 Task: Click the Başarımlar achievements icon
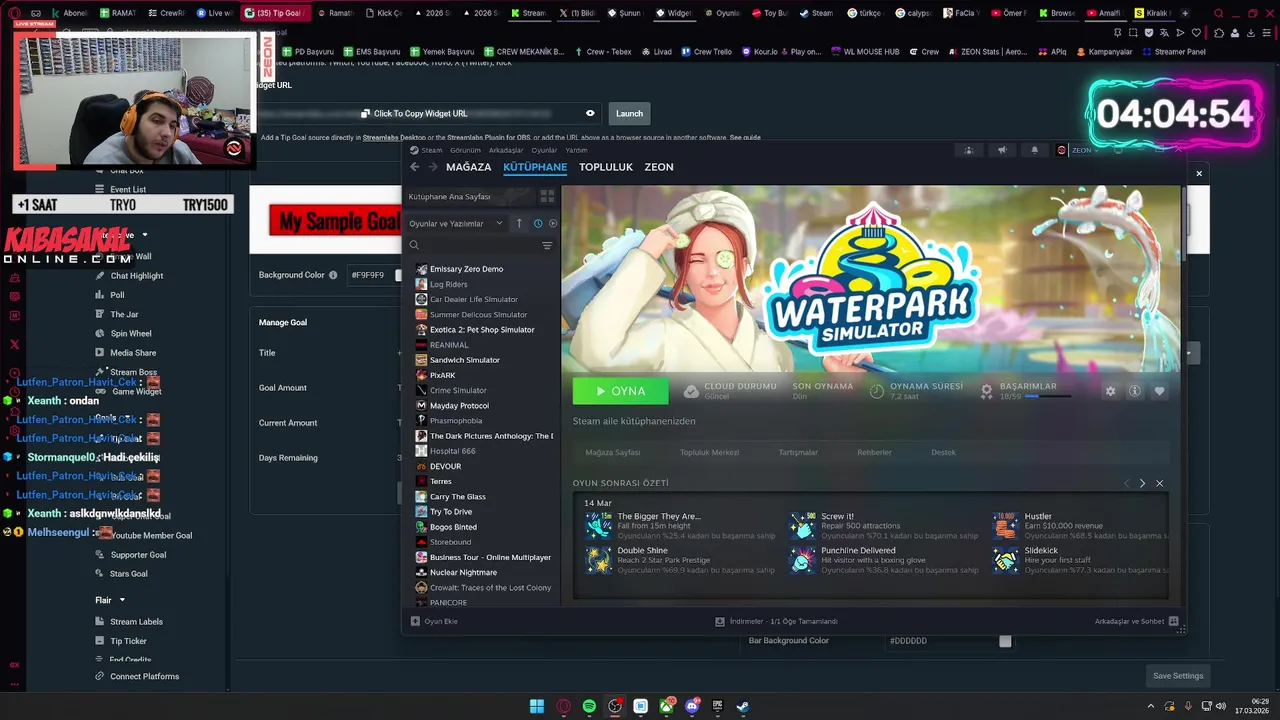pyautogui.click(x=986, y=391)
